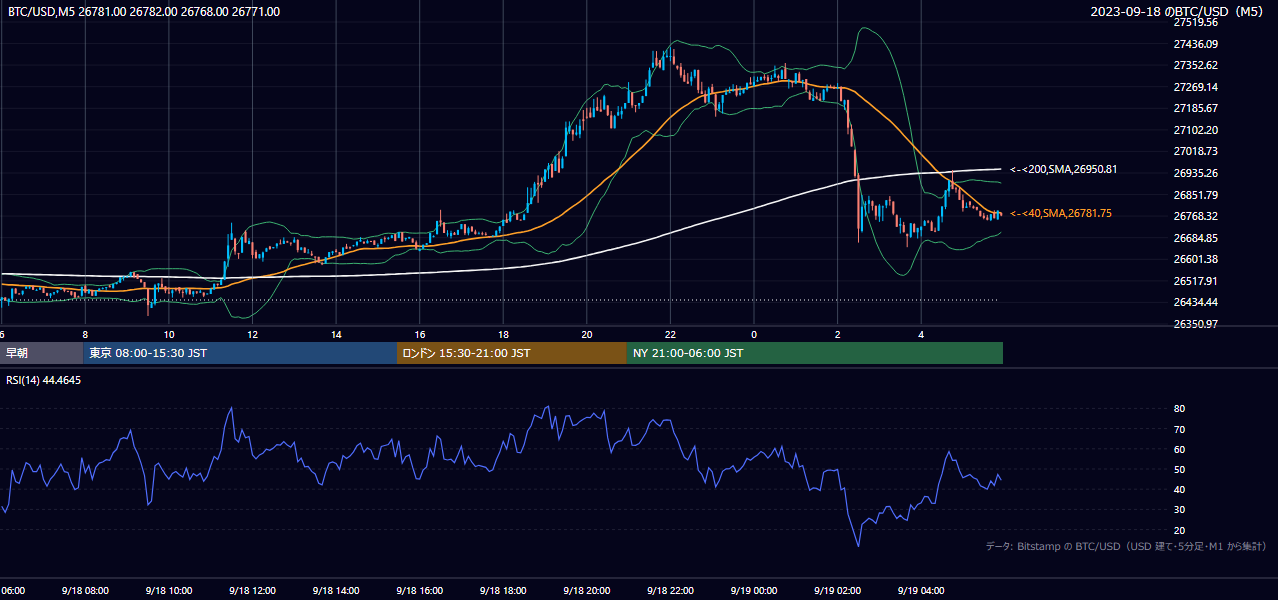Screen dimensions: 1278x600
Task: Click price axis value 26350.97
Action: click(x=1195, y=324)
